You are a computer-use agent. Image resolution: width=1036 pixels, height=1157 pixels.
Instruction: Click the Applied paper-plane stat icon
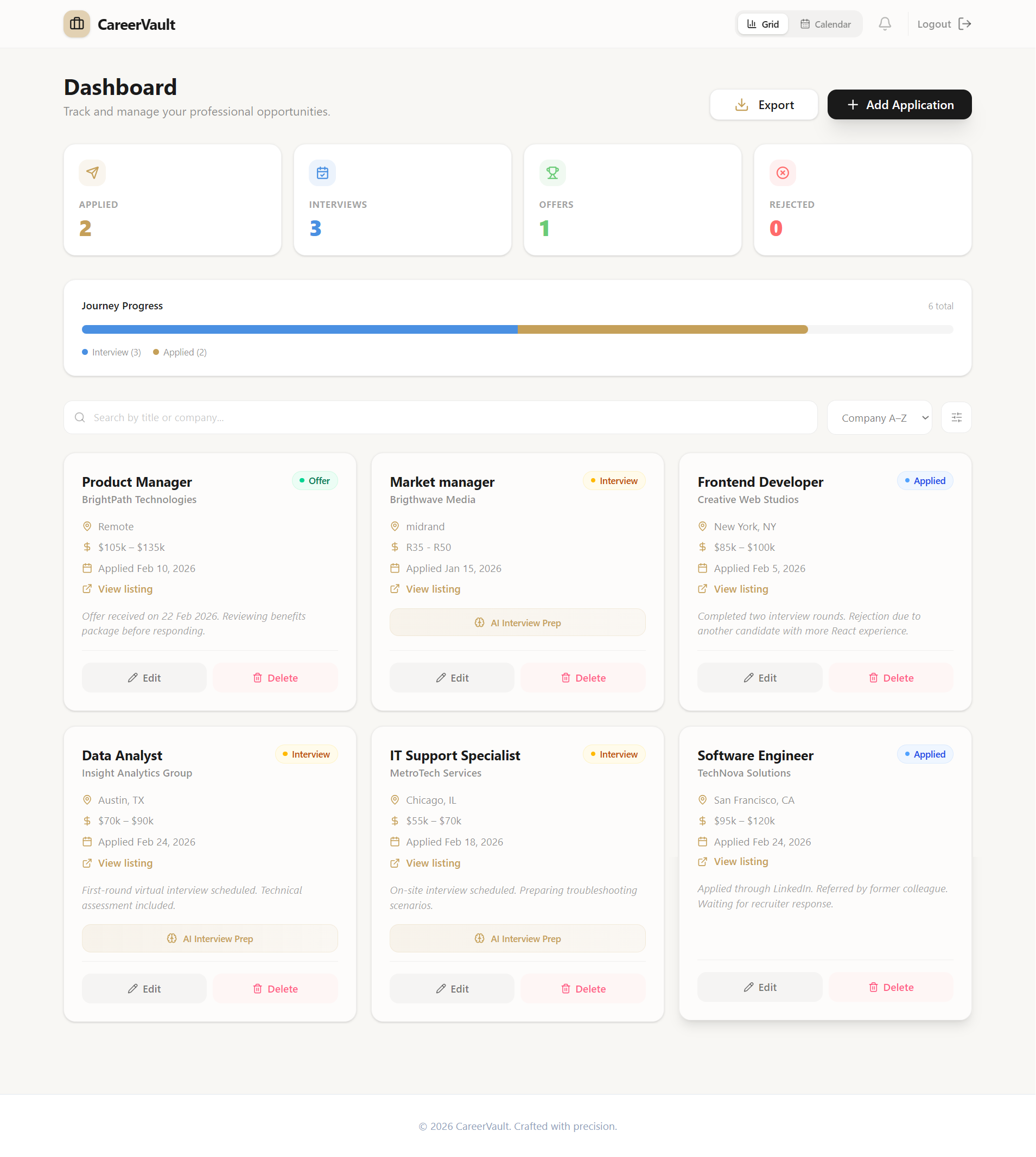[92, 173]
